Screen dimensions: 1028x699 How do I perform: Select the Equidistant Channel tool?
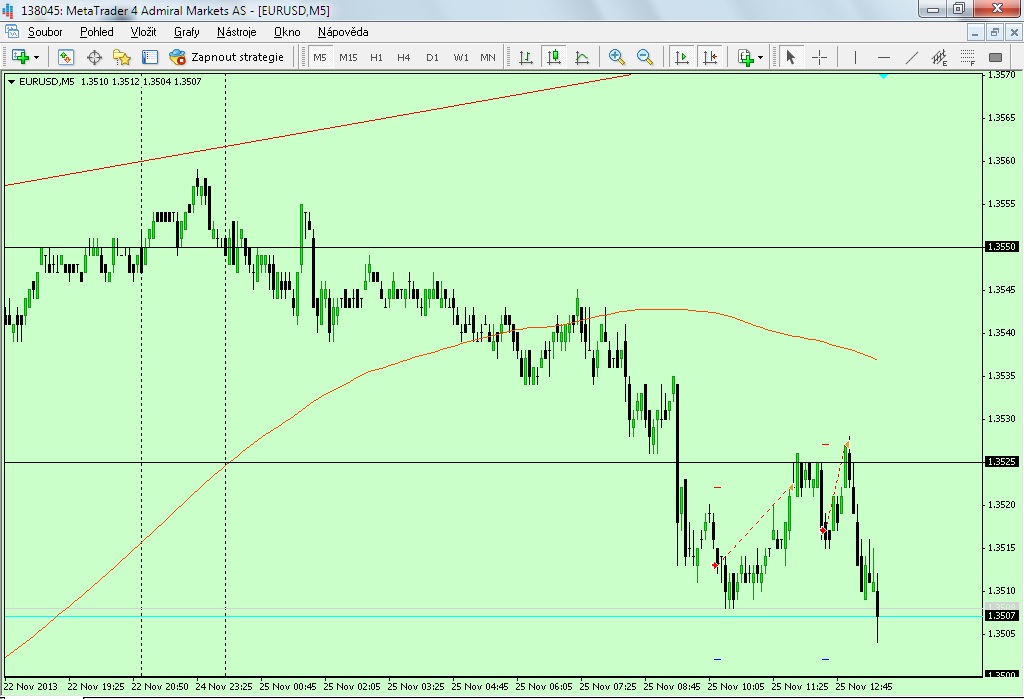939,57
